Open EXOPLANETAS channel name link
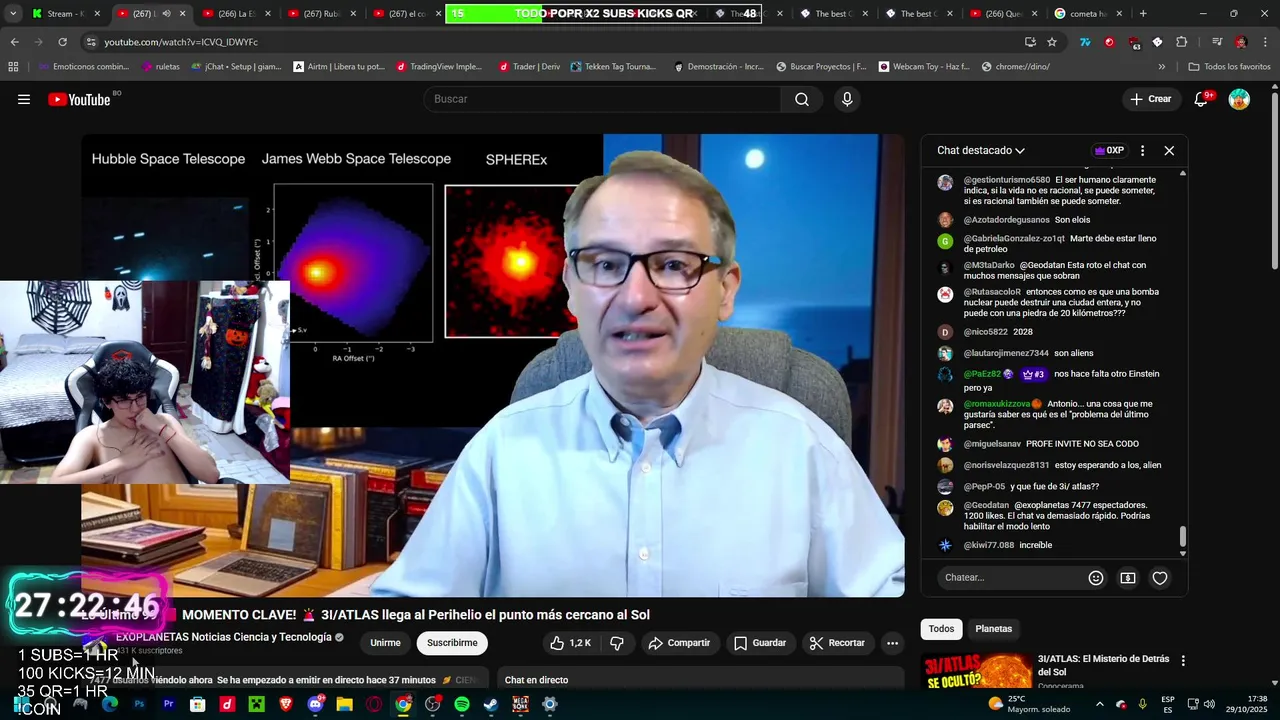1280x720 pixels. (x=223, y=637)
